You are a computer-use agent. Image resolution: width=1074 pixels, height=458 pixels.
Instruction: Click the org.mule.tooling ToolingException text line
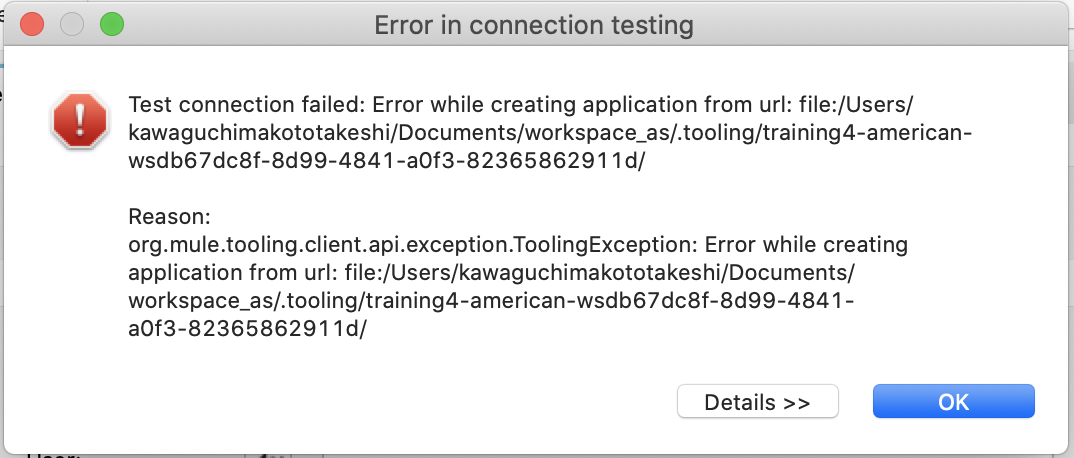coord(518,244)
